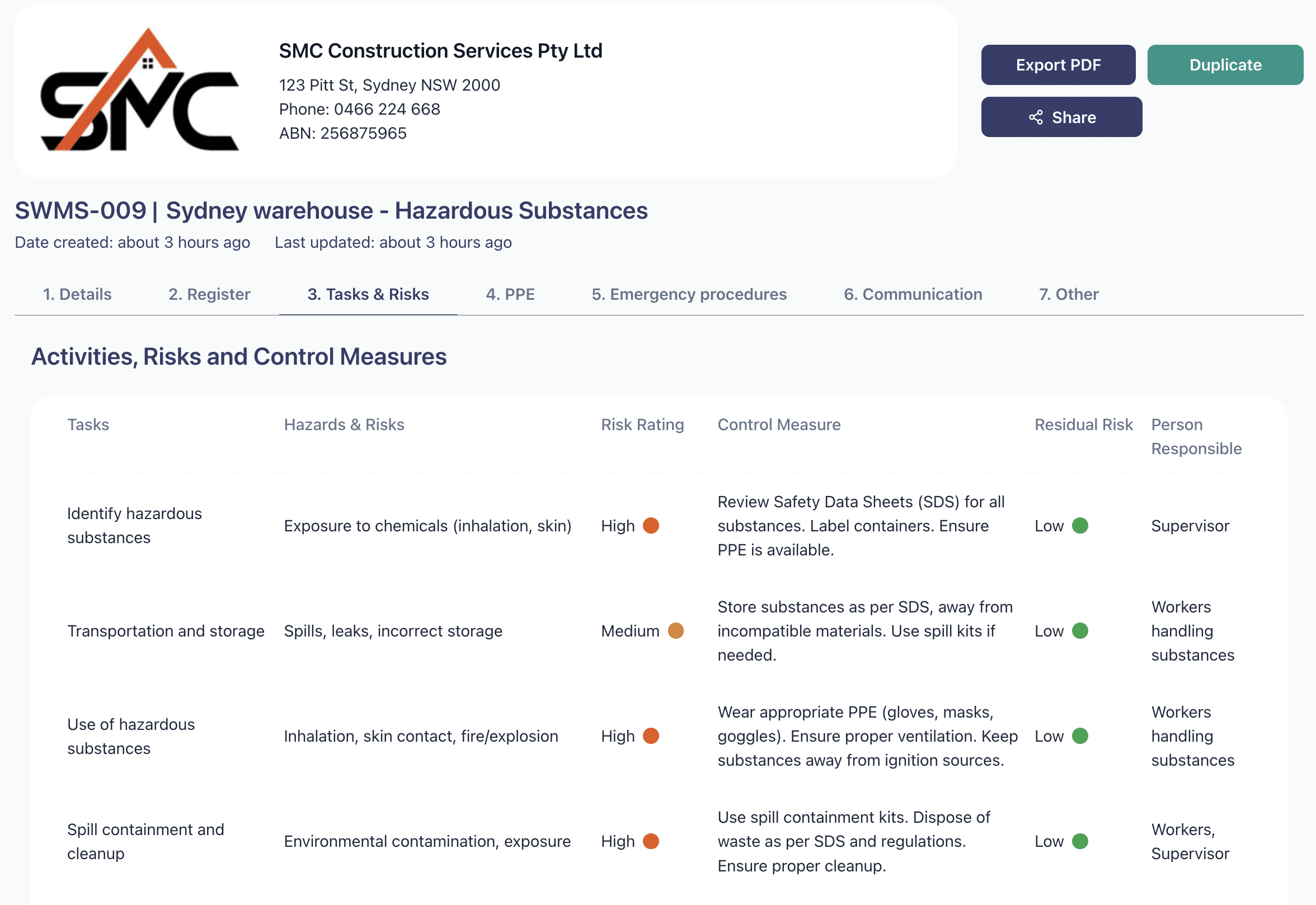The width and height of the screenshot is (1316, 905).
Task: Click the High risk dot for inhalation and fire hazards
Action: click(x=651, y=736)
